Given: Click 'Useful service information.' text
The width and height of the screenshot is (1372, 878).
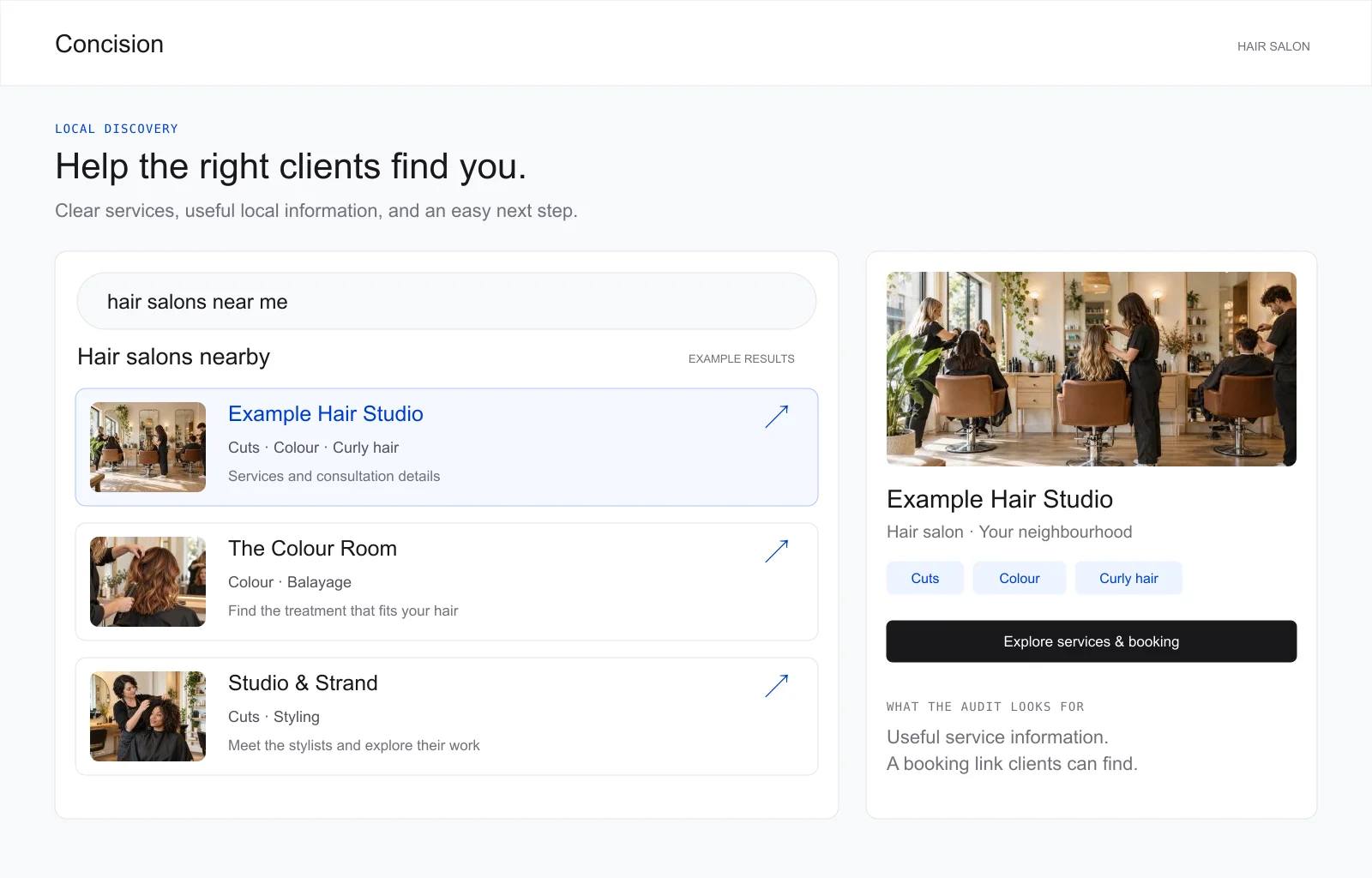Looking at the screenshot, I should [x=997, y=737].
